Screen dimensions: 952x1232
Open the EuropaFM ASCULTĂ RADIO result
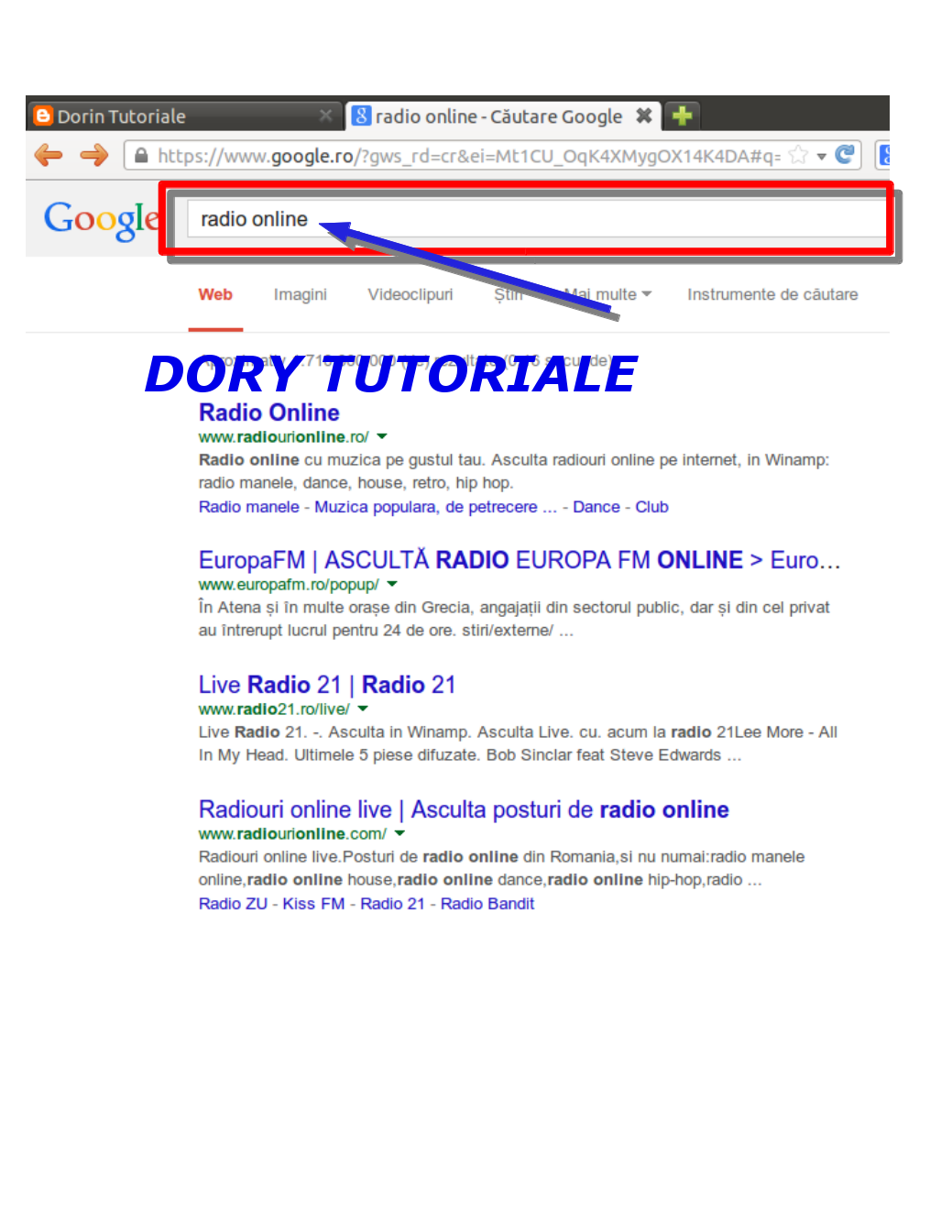tap(520, 560)
